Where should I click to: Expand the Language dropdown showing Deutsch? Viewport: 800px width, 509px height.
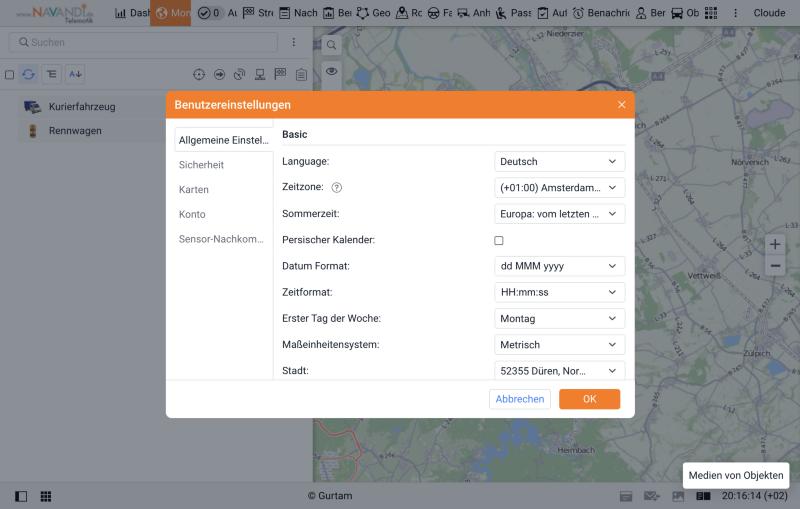pyautogui.click(x=559, y=162)
